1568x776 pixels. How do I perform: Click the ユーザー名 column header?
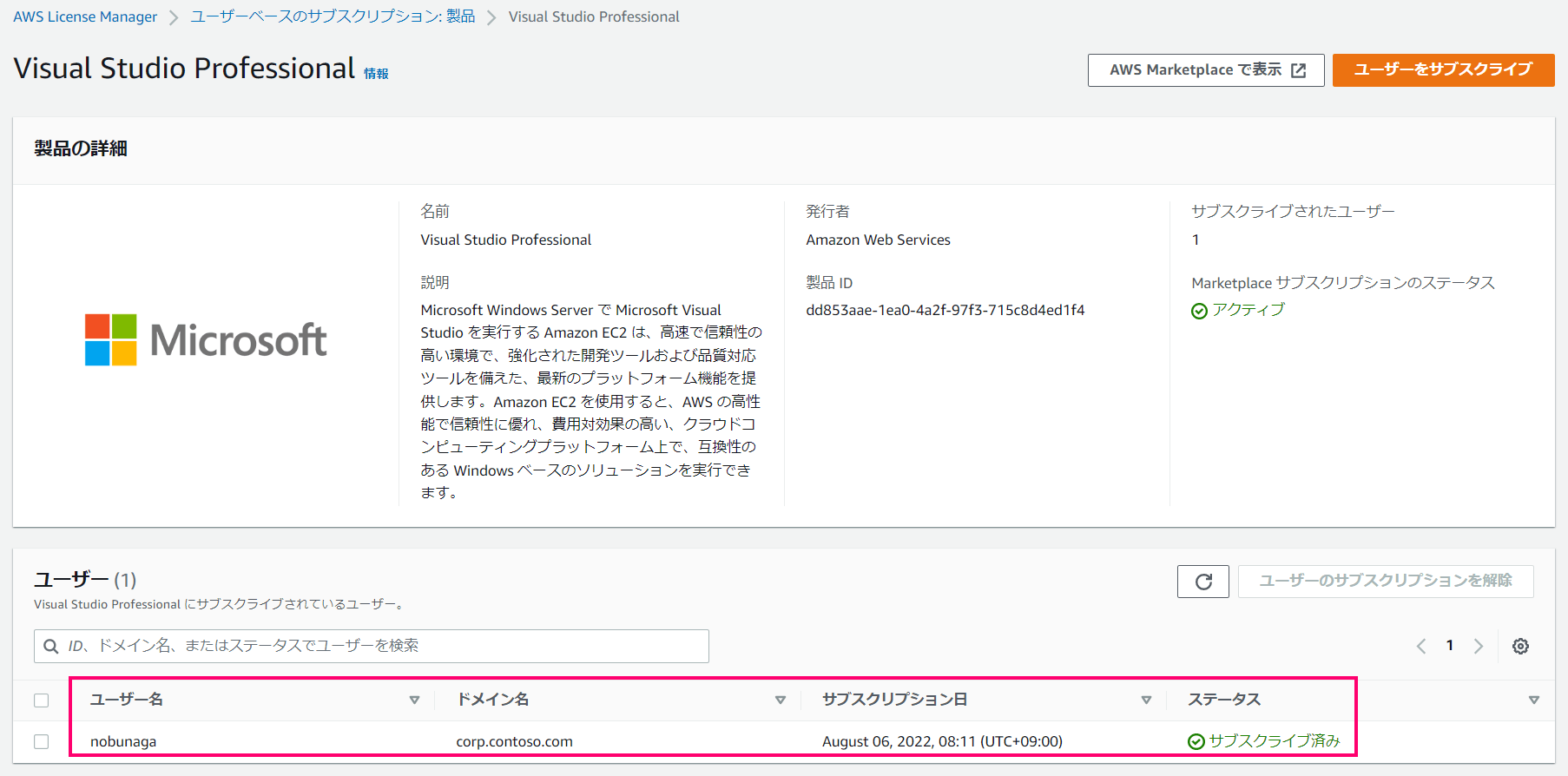pyautogui.click(x=127, y=700)
